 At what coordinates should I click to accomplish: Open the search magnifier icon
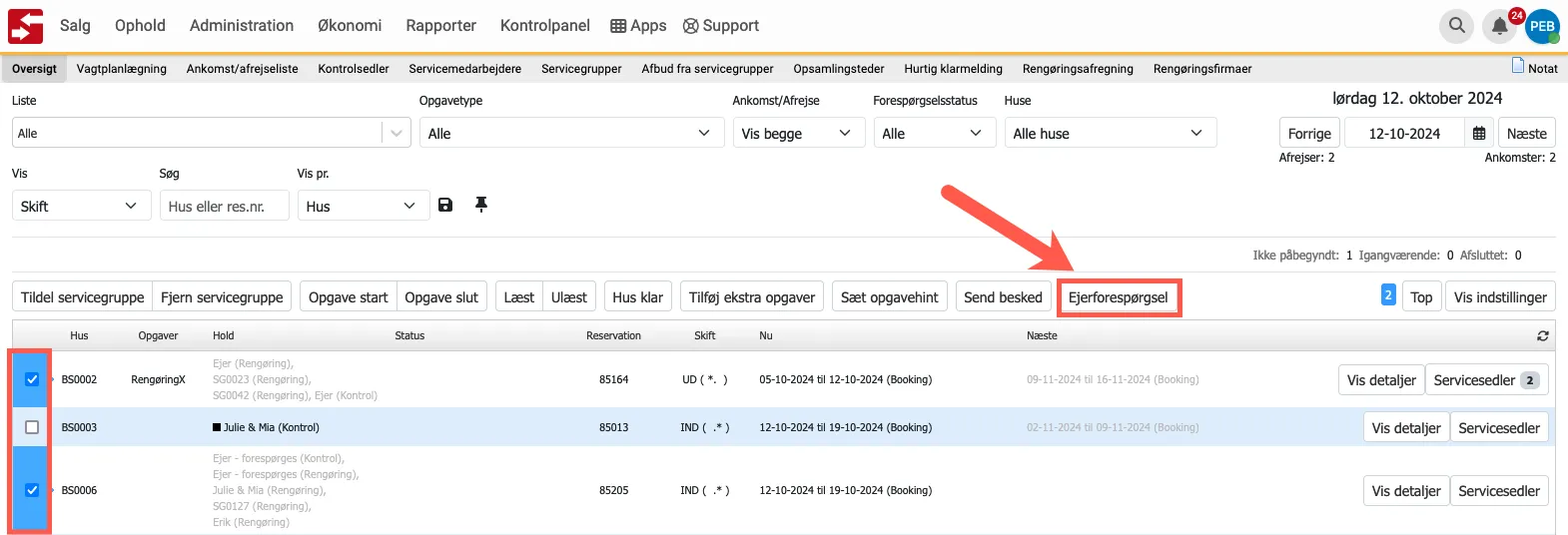[1457, 26]
